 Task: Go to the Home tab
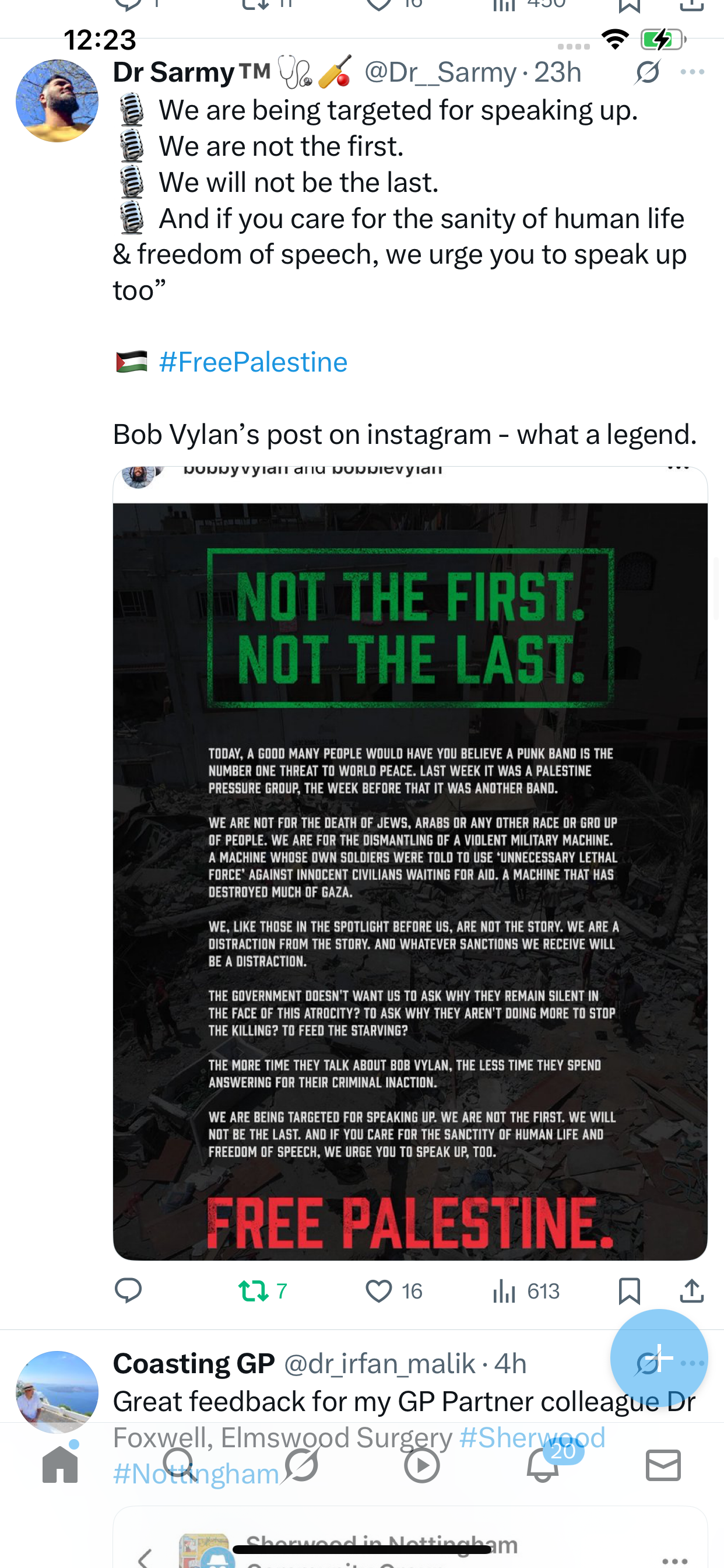(x=60, y=1464)
